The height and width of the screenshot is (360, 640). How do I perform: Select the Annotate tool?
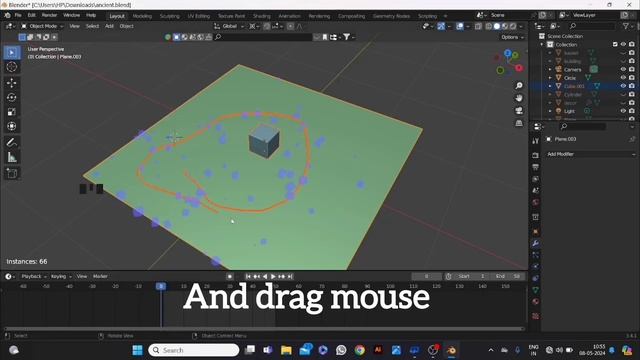point(11,142)
